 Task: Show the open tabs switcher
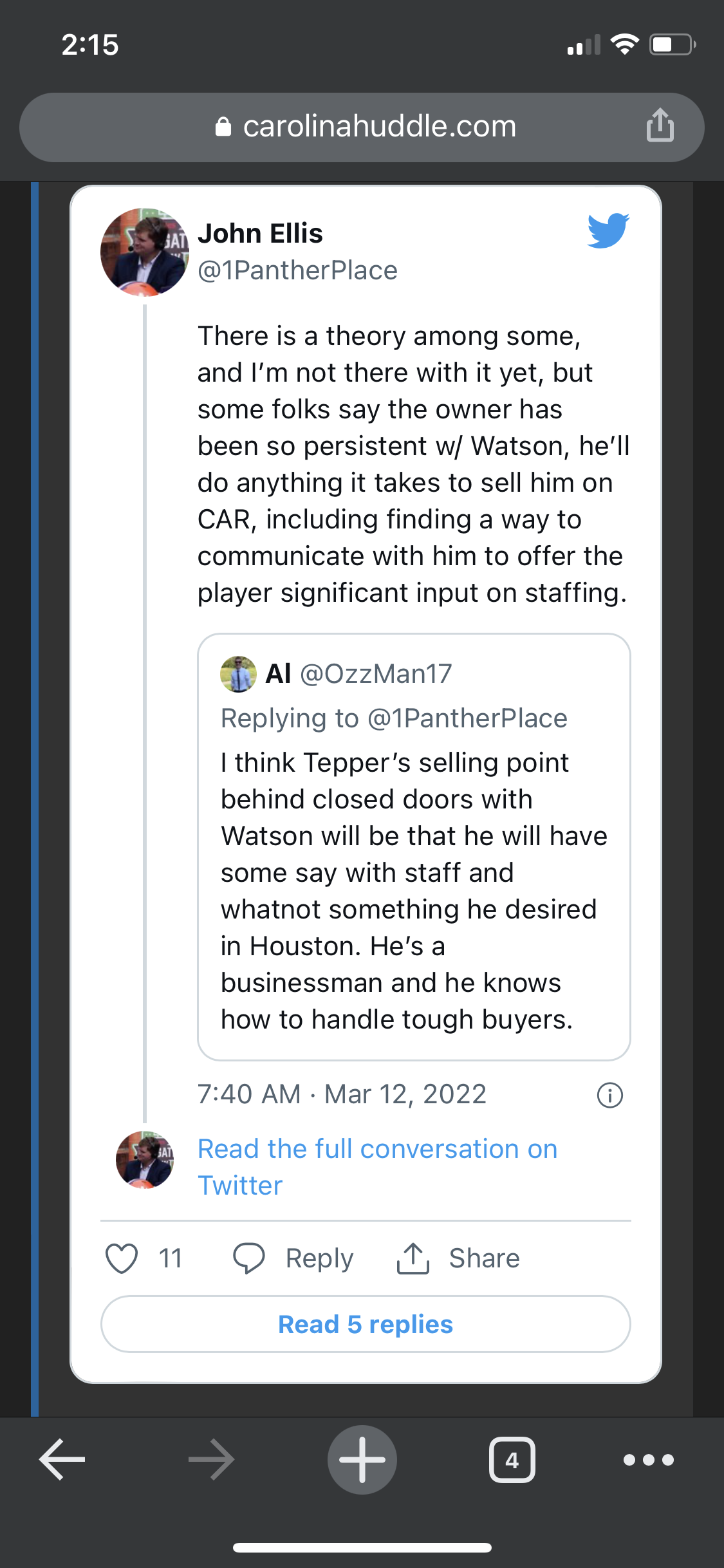pos(512,1459)
